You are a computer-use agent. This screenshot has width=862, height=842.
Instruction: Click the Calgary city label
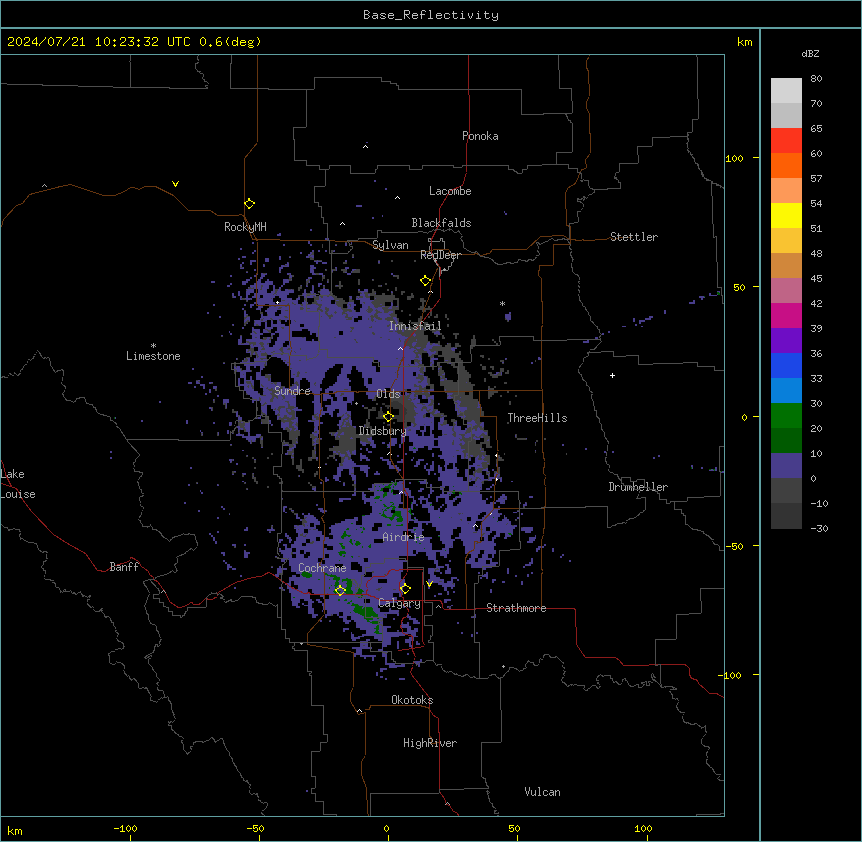400,603
